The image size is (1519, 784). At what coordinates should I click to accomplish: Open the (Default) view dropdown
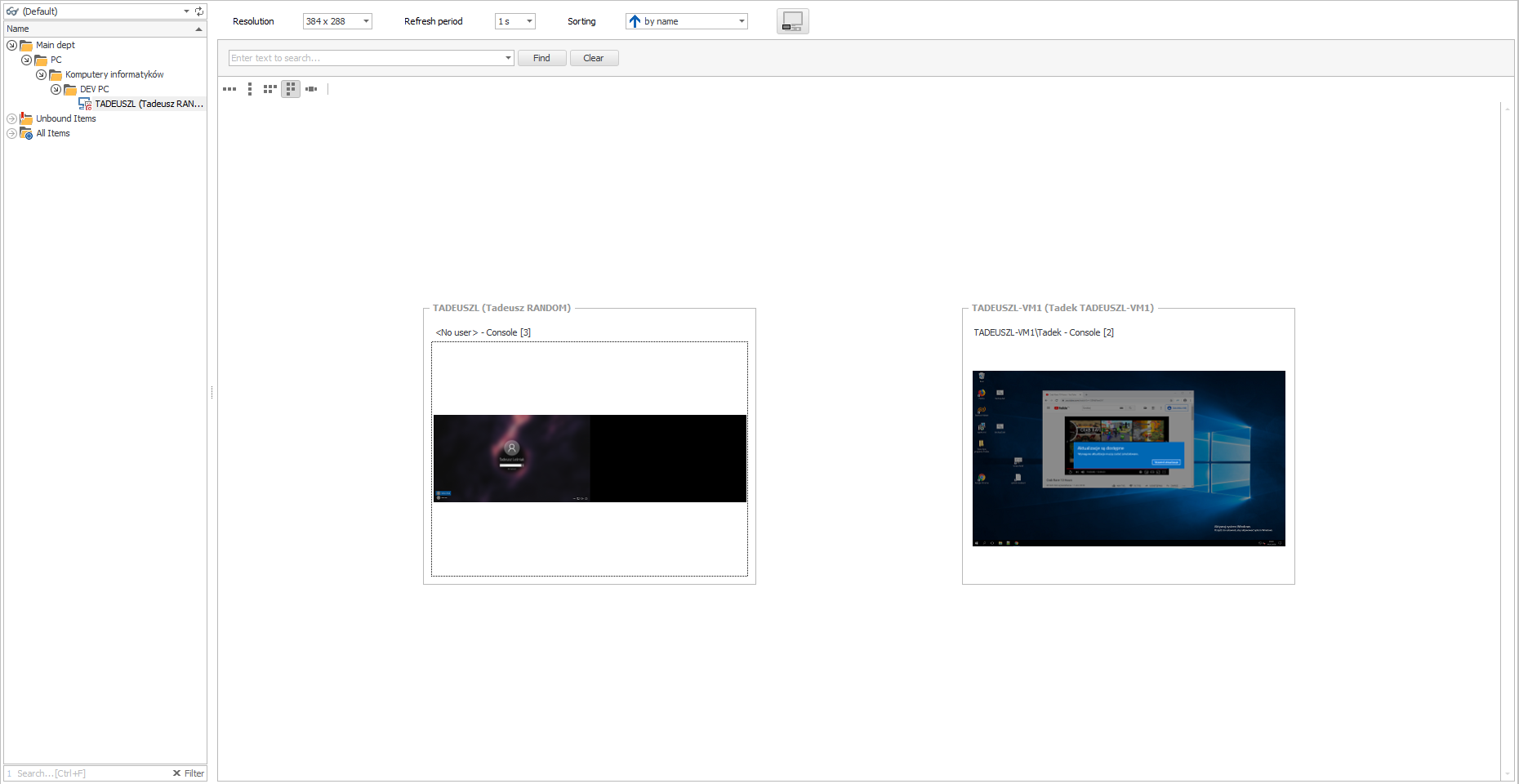pyautogui.click(x=186, y=11)
